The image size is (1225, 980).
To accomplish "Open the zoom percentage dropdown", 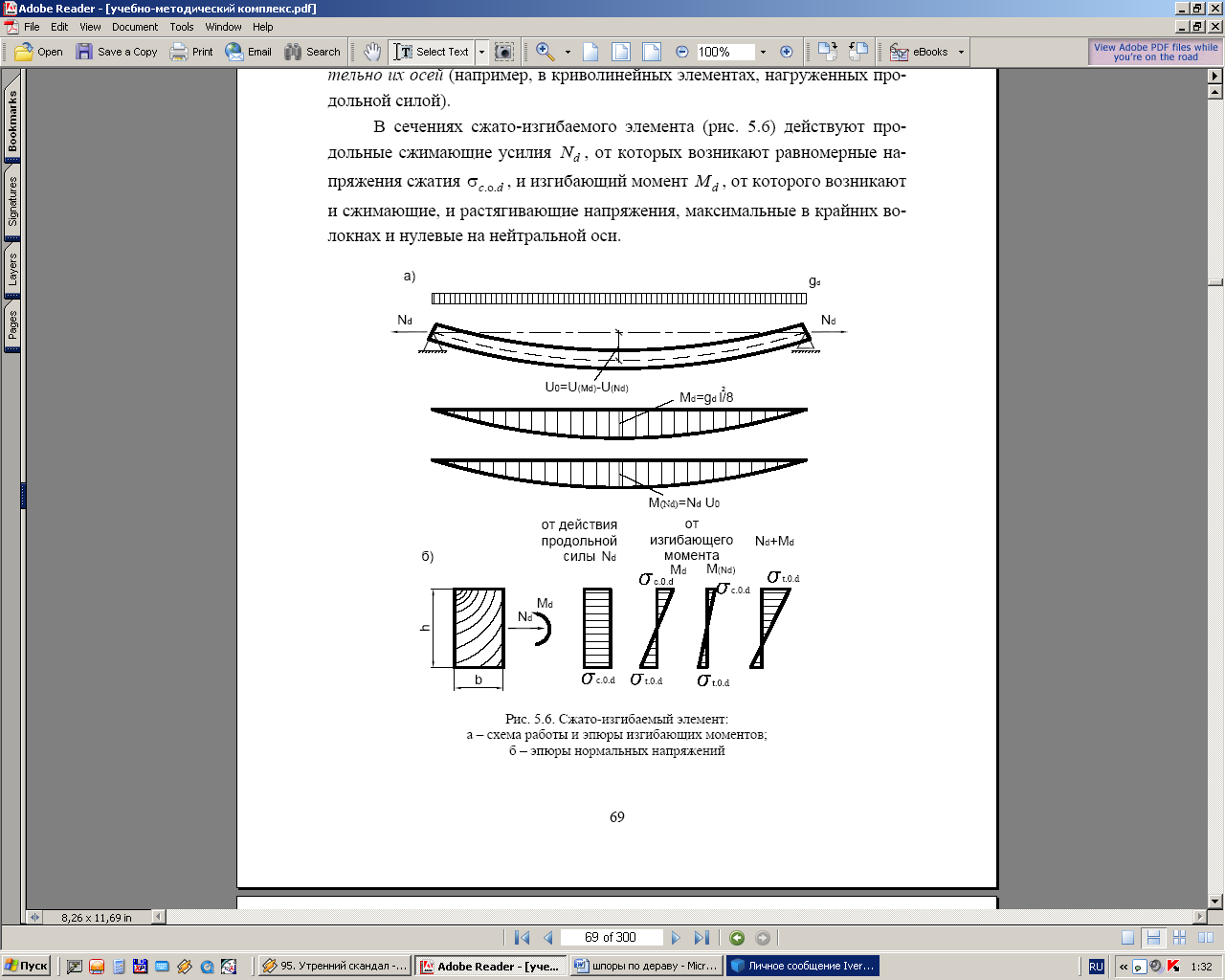I will 763,52.
